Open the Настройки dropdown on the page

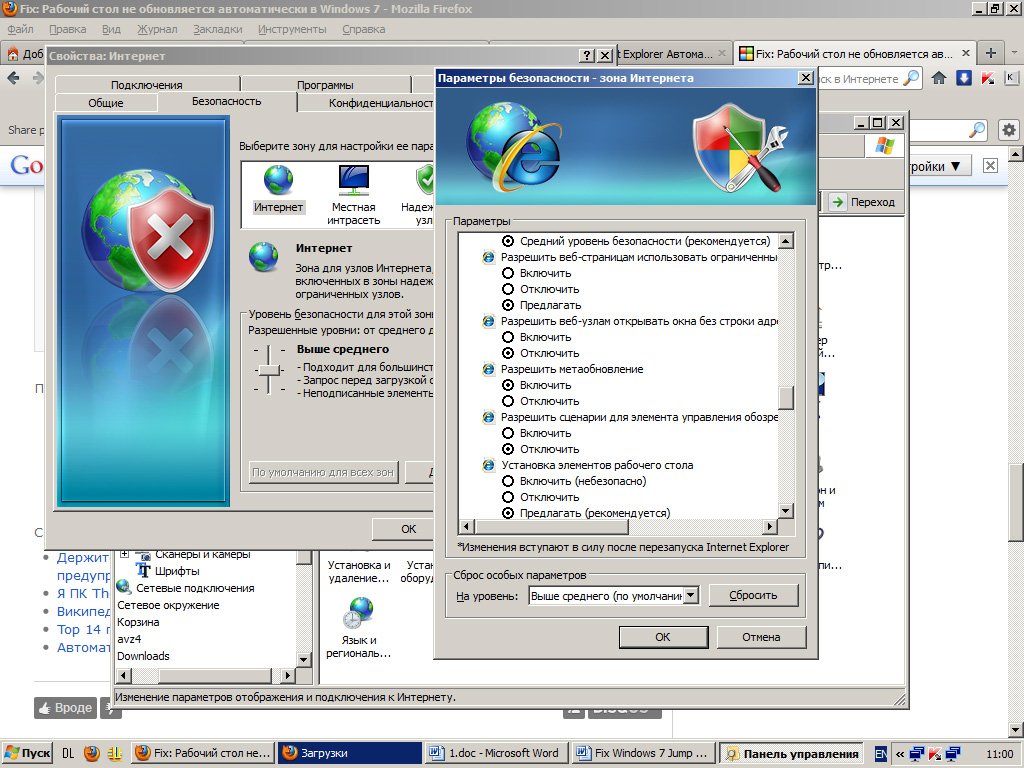click(x=938, y=166)
